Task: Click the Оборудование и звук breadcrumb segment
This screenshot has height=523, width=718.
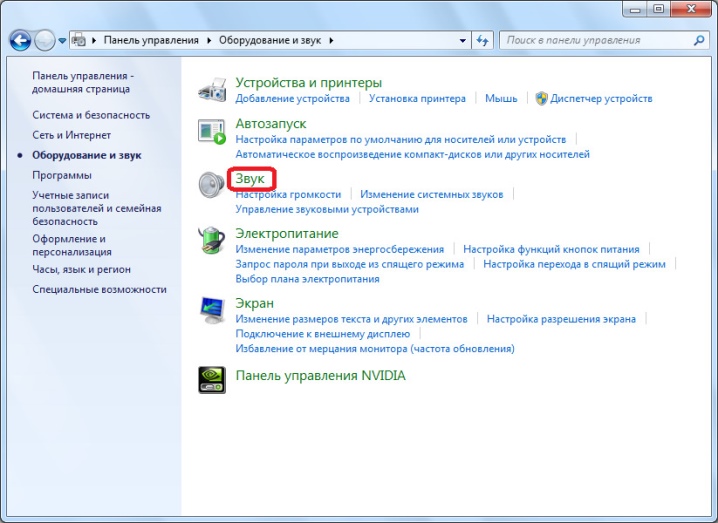Action: click(270, 40)
